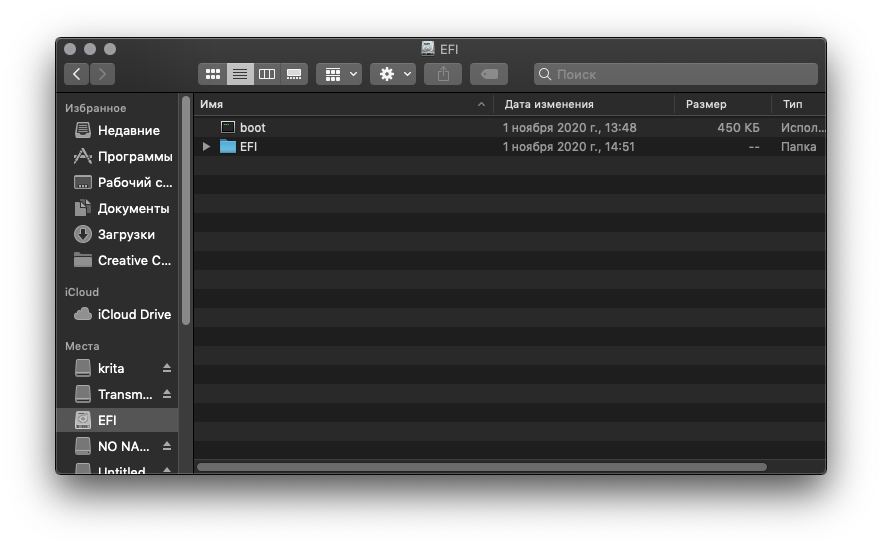882x548 pixels.
Task: Go forward with the right arrow button
Action: click(x=102, y=74)
